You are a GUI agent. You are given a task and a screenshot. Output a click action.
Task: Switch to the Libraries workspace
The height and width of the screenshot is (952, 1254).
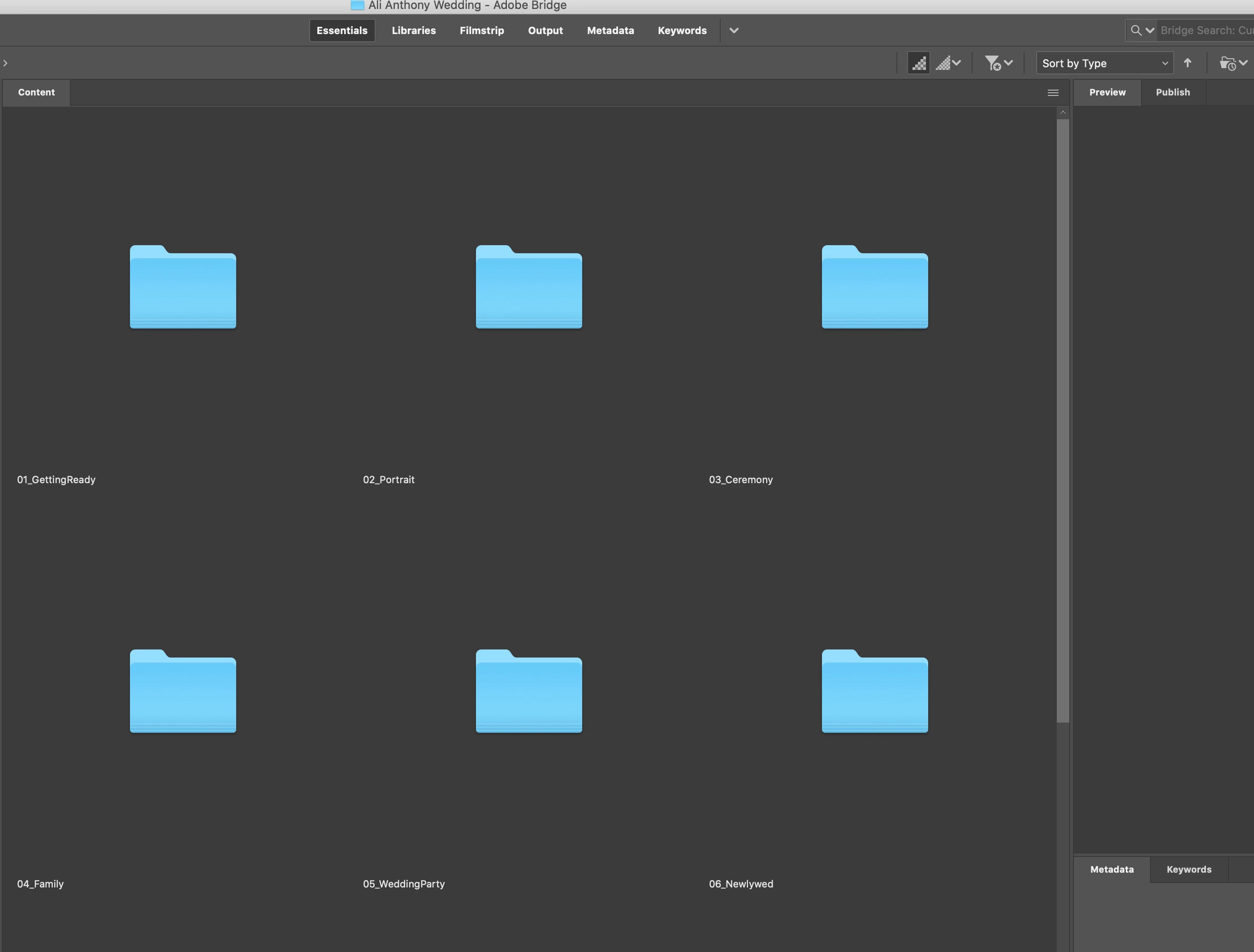pyautogui.click(x=413, y=30)
